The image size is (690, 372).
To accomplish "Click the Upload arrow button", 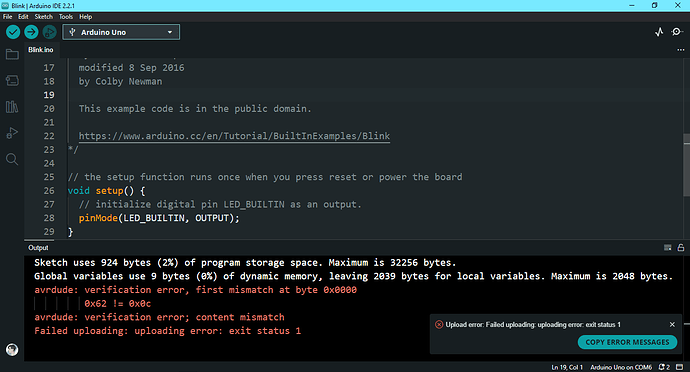I will [31, 32].
